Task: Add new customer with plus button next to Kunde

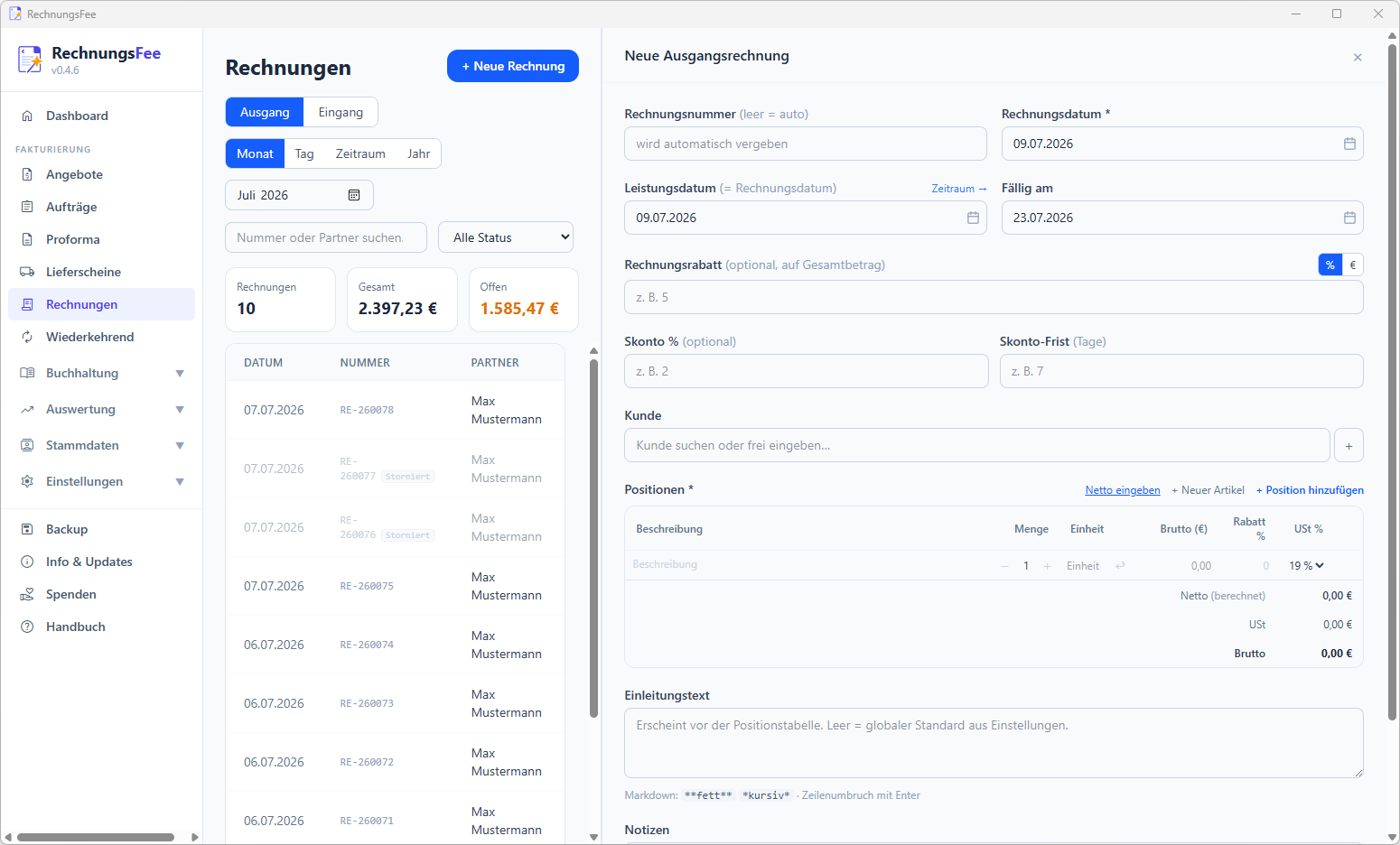Action: pos(1349,445)
